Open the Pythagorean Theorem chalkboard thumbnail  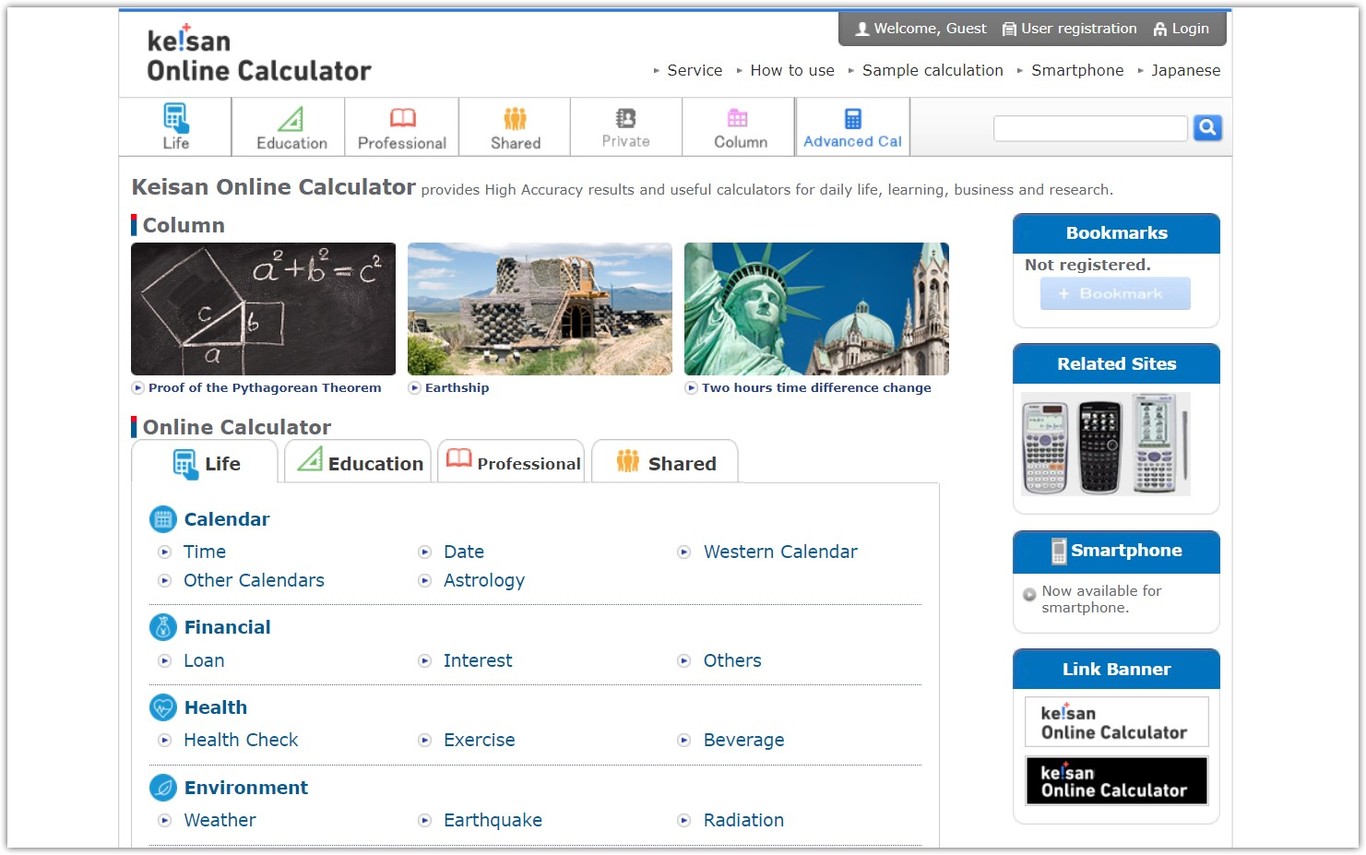pyautogui.click(x=263, y=309)
